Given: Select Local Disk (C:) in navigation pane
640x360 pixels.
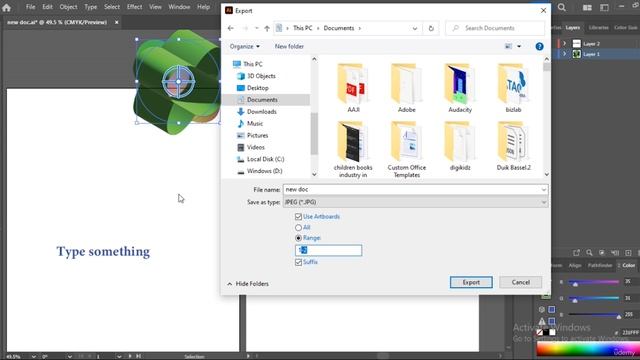Looking at the screenshot, I should coord(265,159).
